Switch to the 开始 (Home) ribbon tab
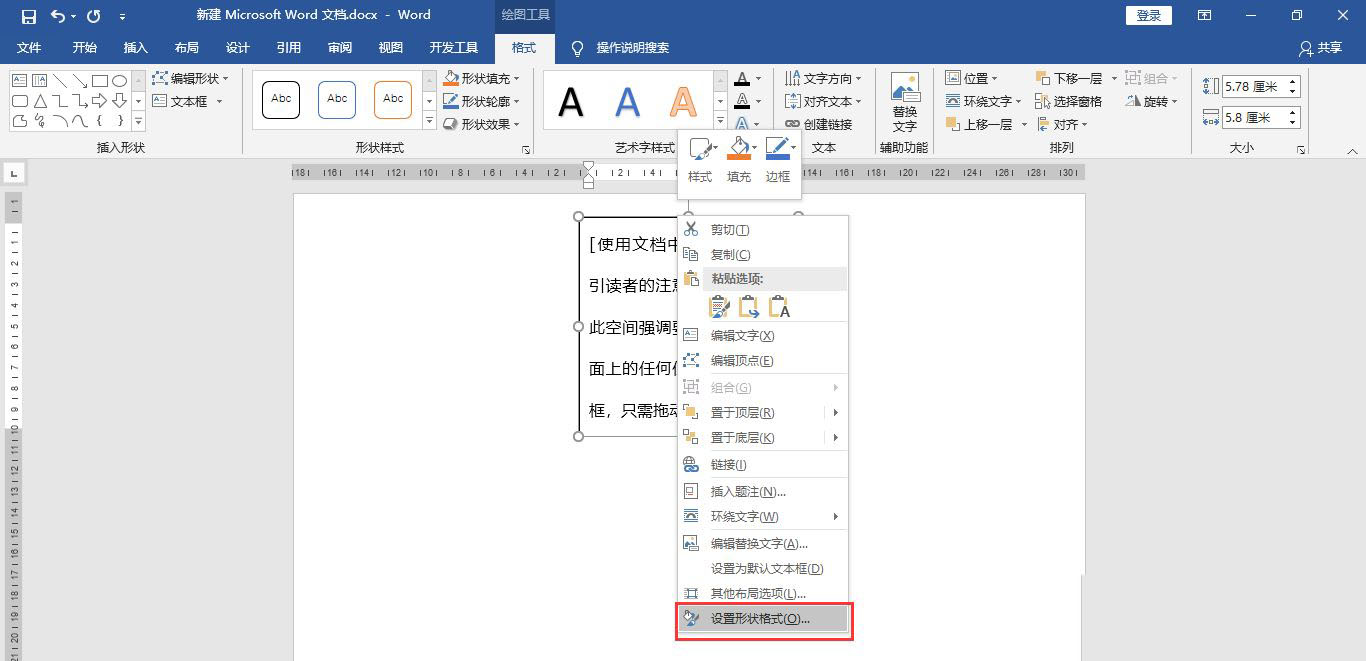 point(84,47)
